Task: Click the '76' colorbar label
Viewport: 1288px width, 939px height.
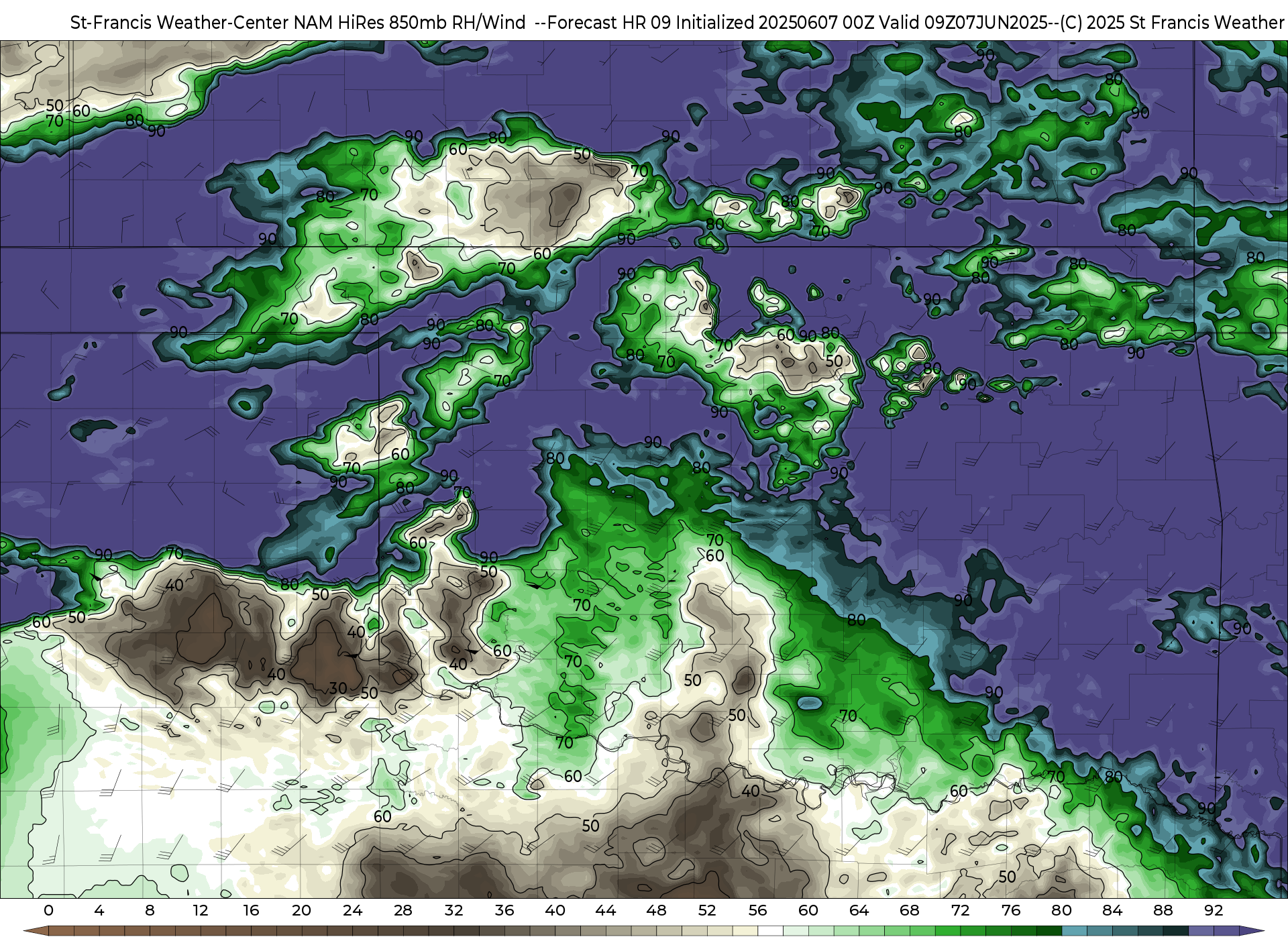Action: click(1011, 910)
